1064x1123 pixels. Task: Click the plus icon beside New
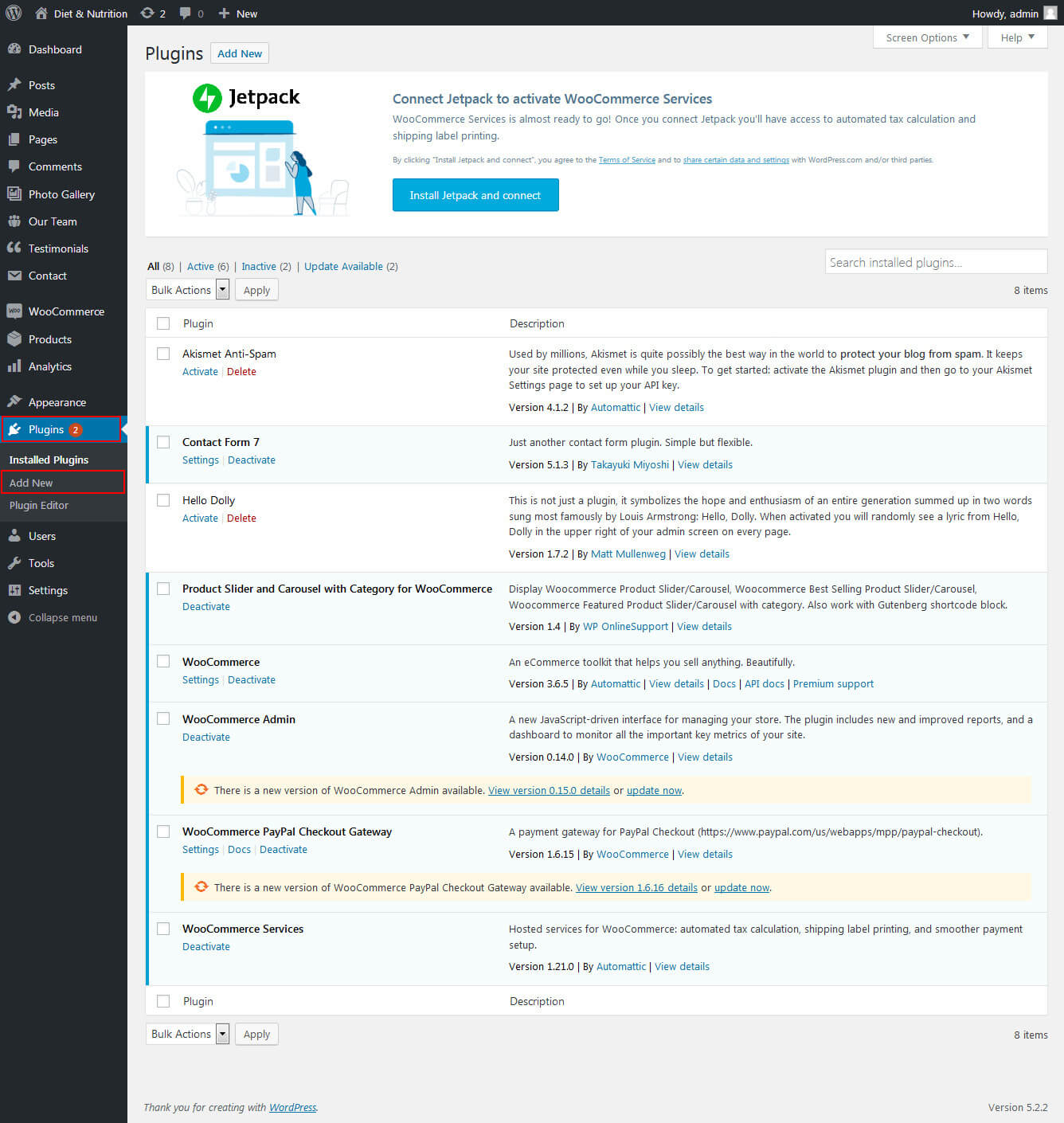(224, 13)
